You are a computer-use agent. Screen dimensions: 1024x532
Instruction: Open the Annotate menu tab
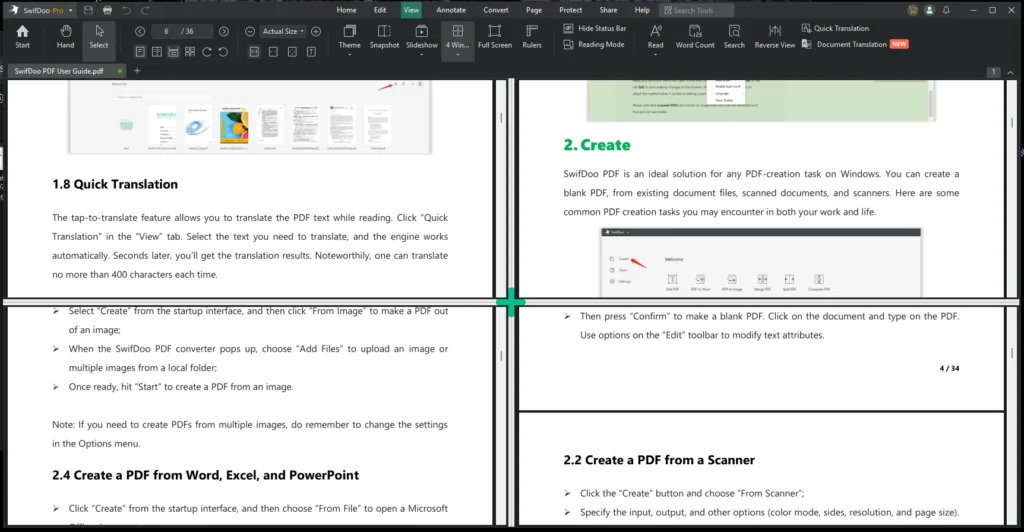[451, 10]
